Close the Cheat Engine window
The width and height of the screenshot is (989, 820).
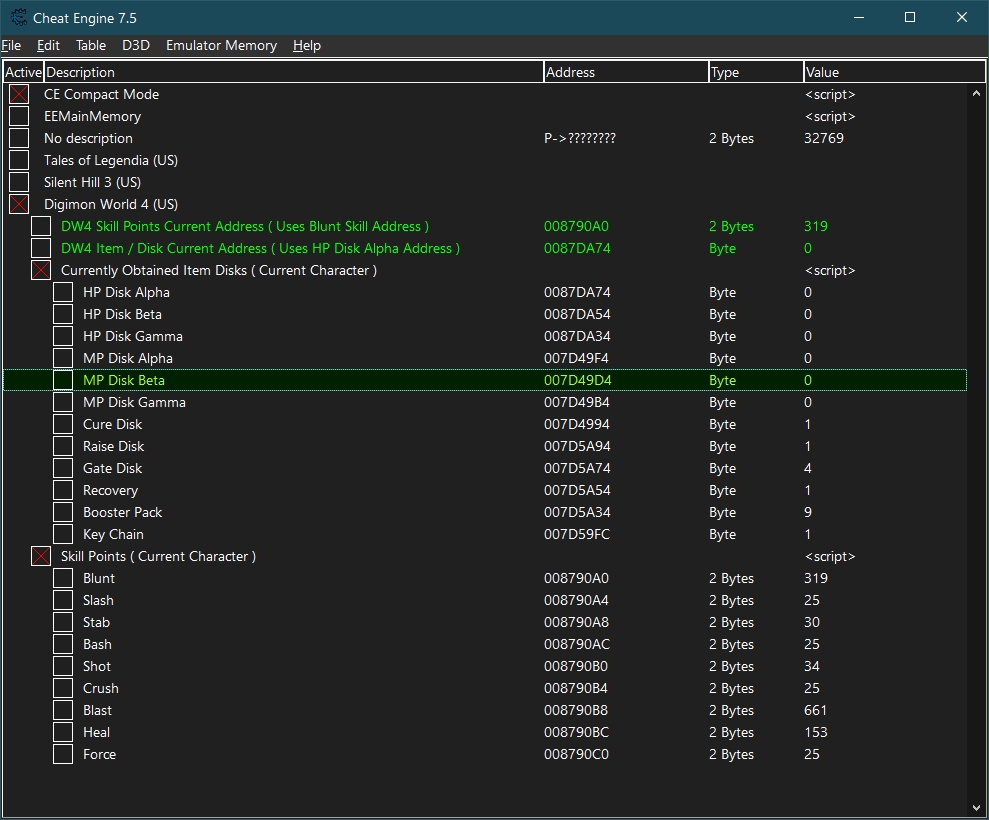pos(961,18)
